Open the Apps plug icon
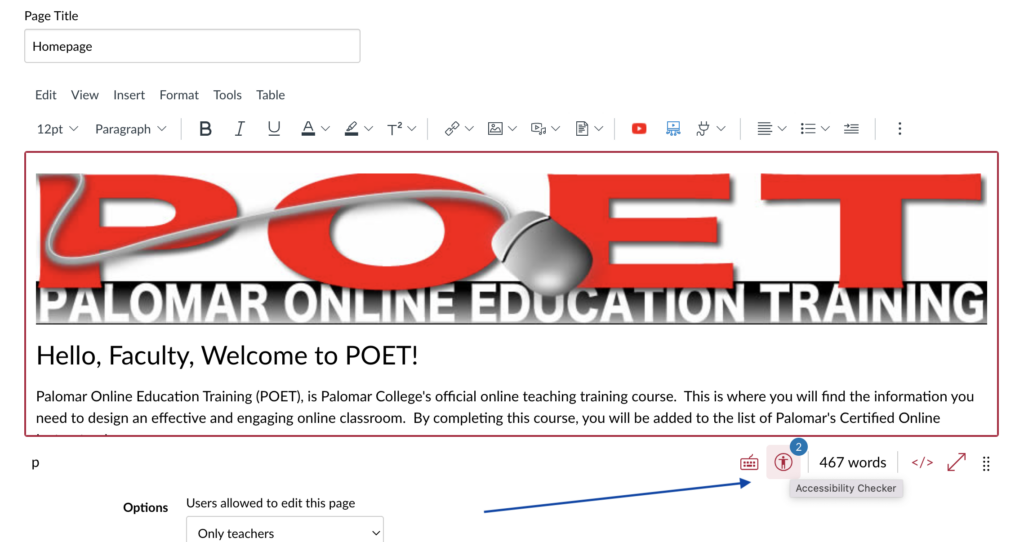Screen dimensions: 1024x542 point(703,129)
